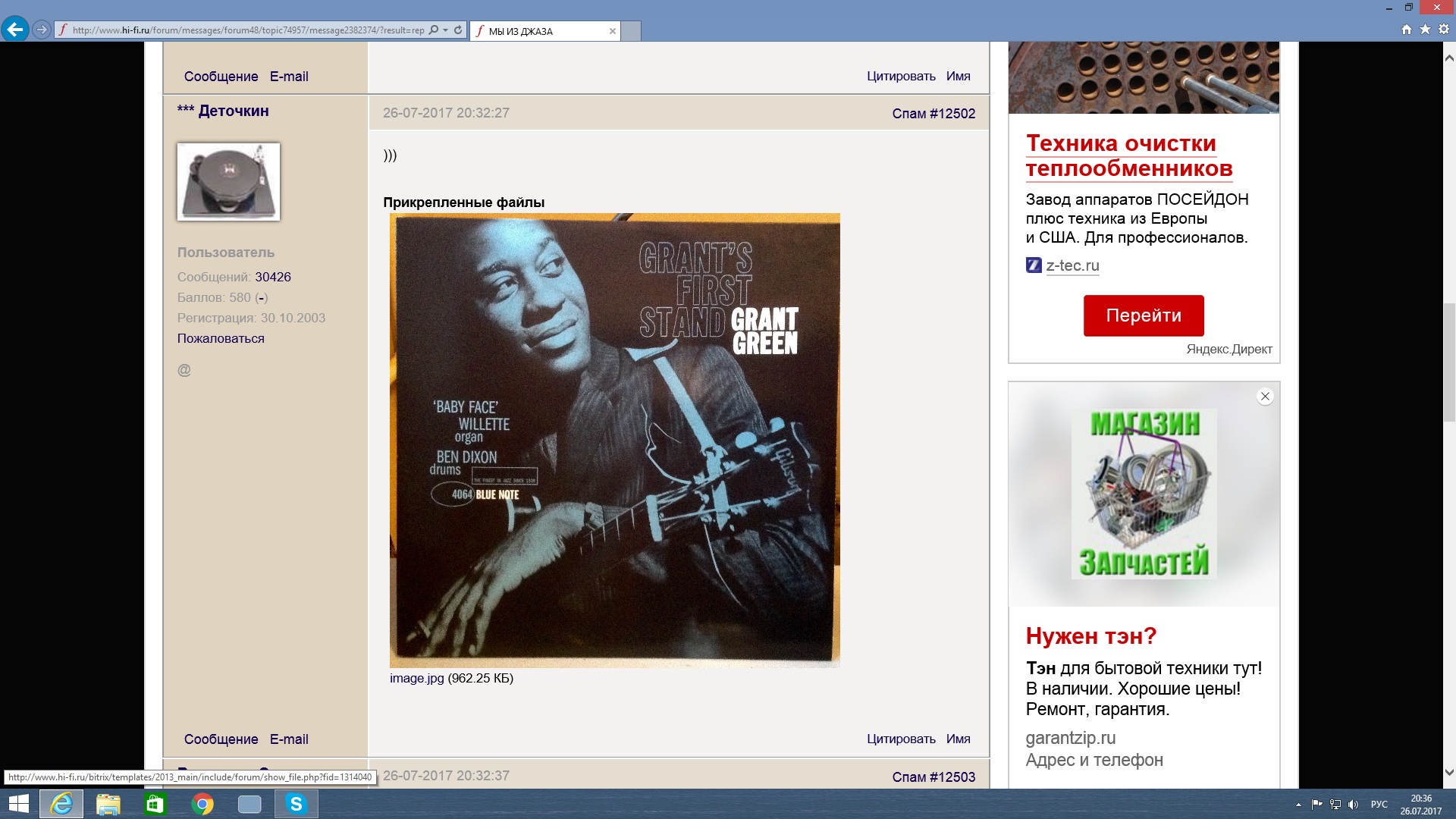Click the browser back arrow button

(14, 30)
